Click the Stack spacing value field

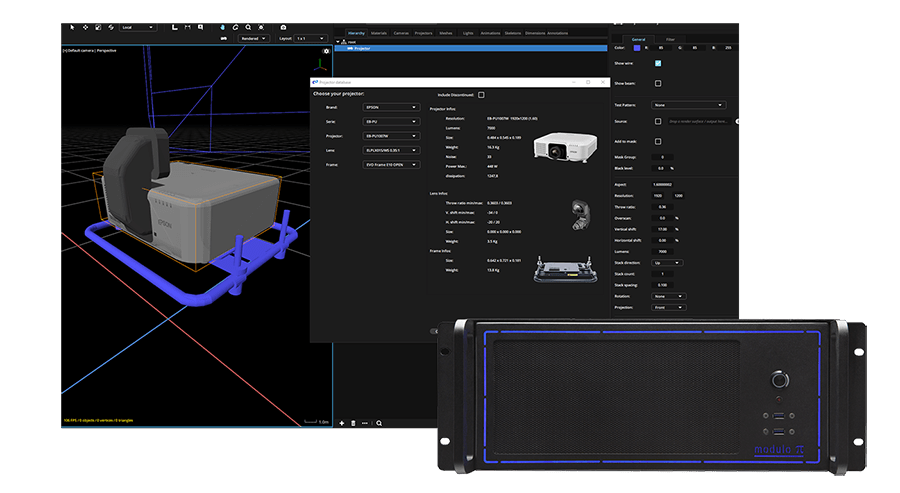pos(662,285)
